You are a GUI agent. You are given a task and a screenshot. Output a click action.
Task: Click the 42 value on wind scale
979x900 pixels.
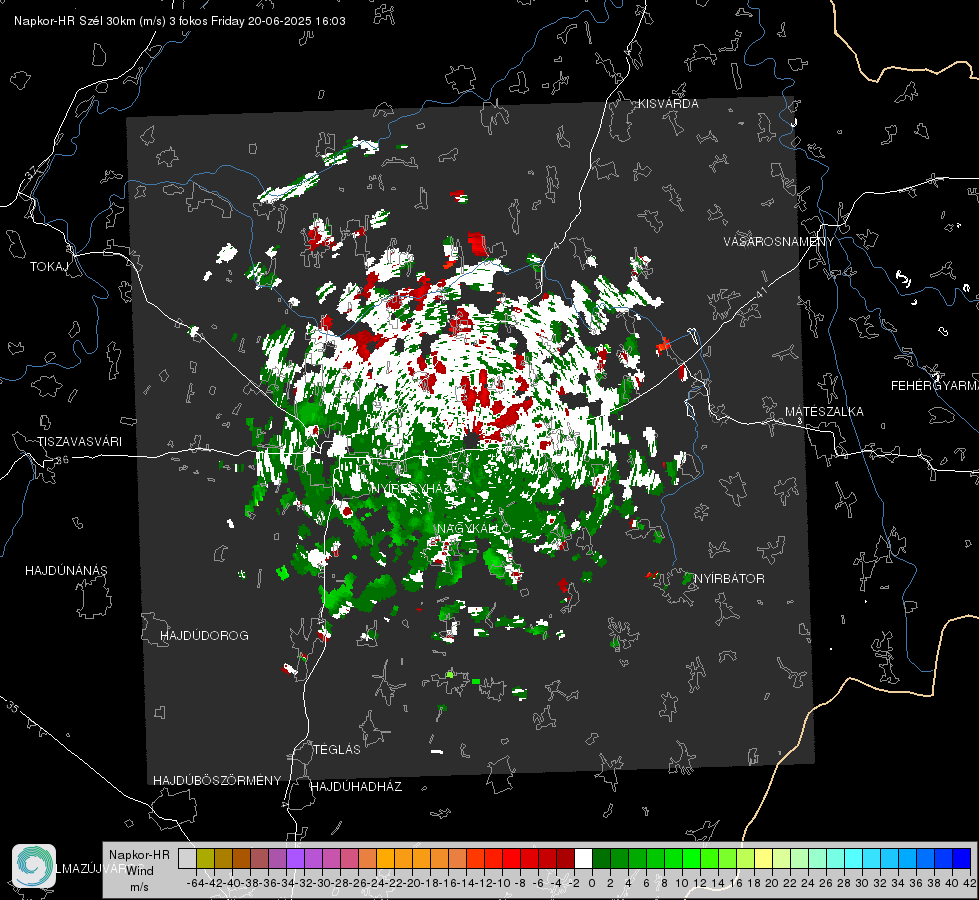coord(969,883)
